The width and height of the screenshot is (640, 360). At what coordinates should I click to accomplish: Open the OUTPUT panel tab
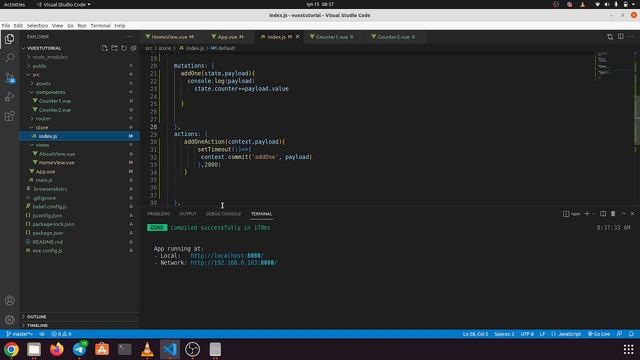[x=188, y=214]
